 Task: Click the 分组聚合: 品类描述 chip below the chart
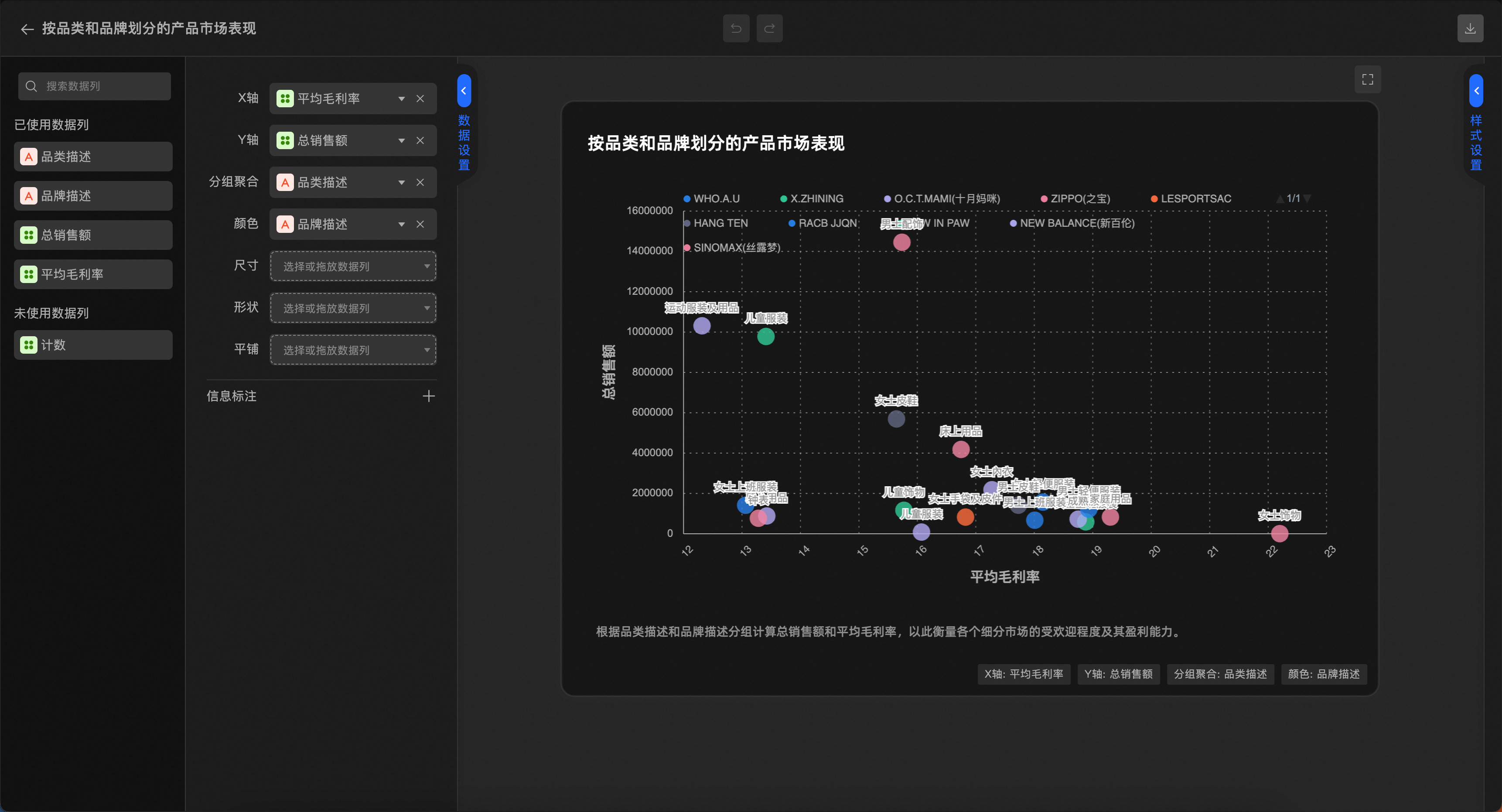[1220, 675]
